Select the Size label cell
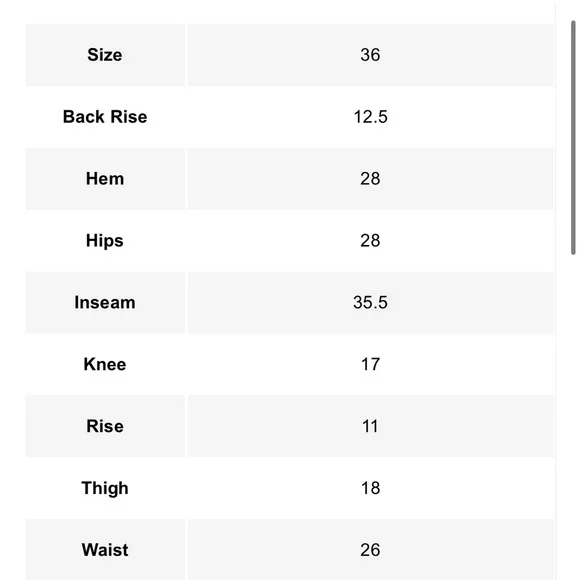 tap(105, 55)
